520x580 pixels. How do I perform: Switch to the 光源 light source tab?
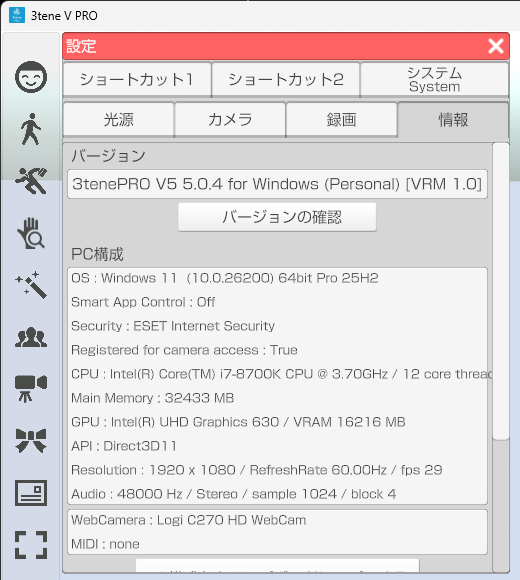[118, 119]
